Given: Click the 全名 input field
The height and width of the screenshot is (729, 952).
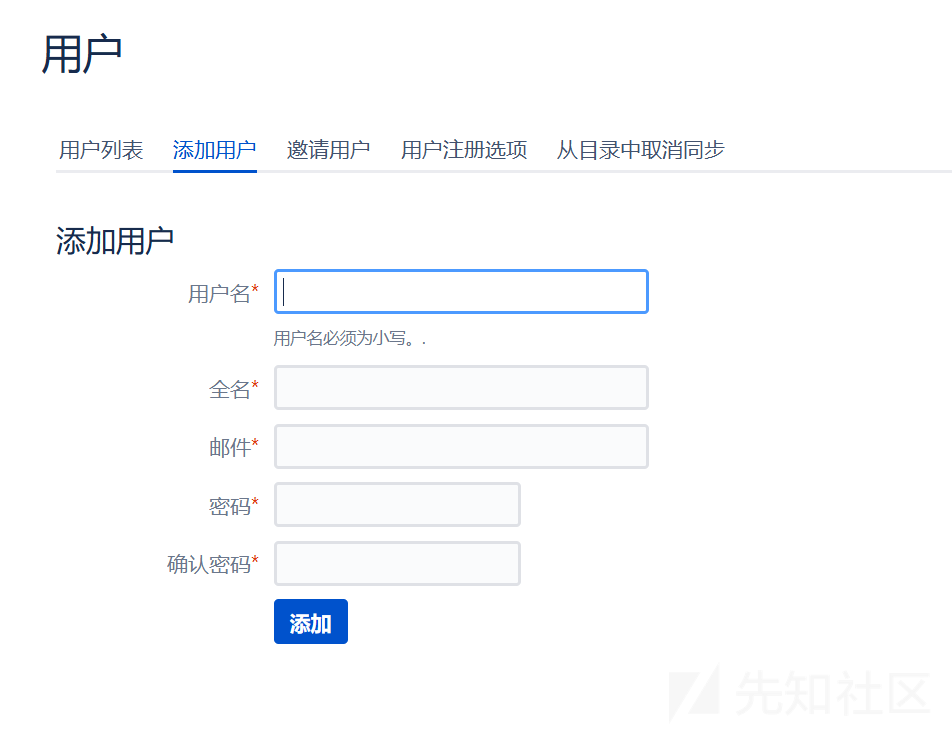Looking at the screenshot, I should (460, 388).
